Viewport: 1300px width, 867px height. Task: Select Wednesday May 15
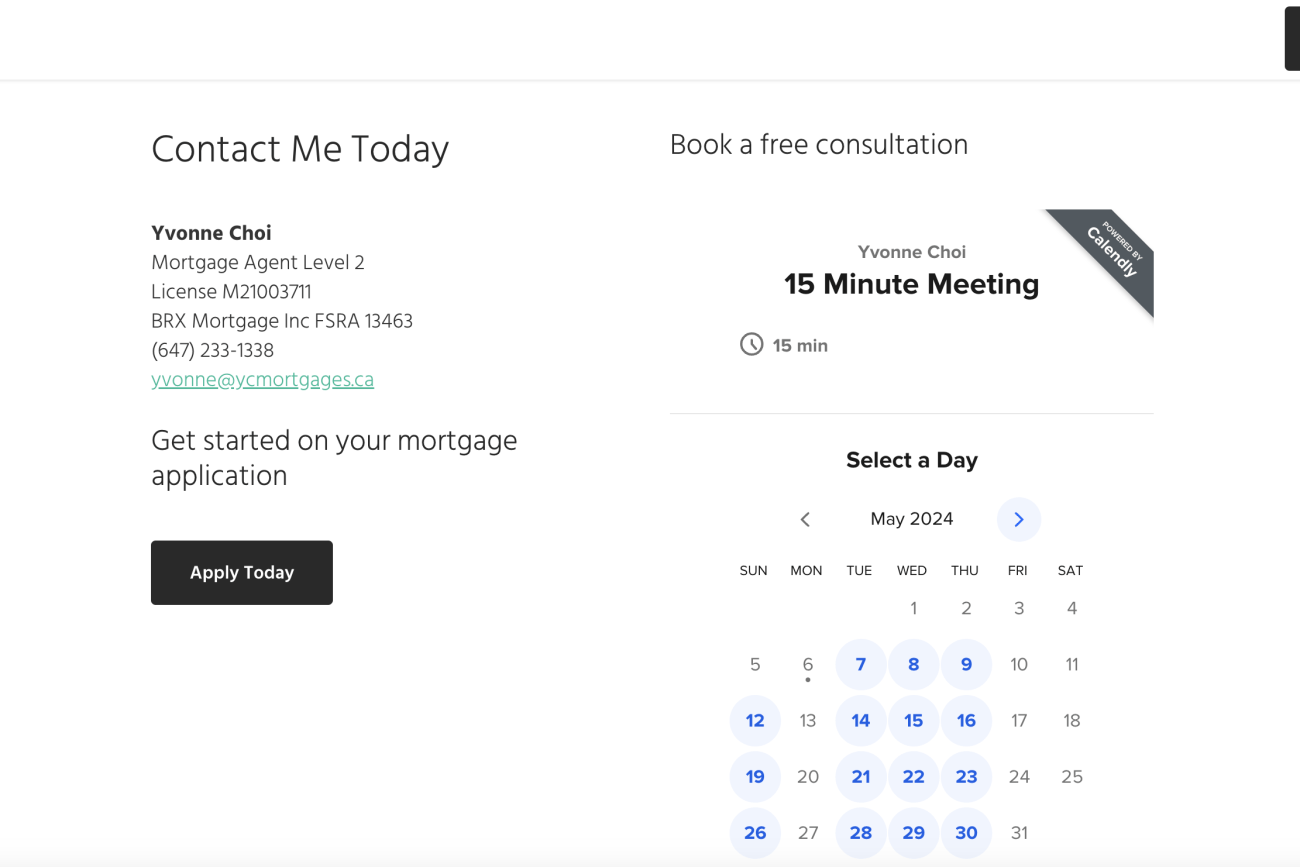[x=913, y=720]
